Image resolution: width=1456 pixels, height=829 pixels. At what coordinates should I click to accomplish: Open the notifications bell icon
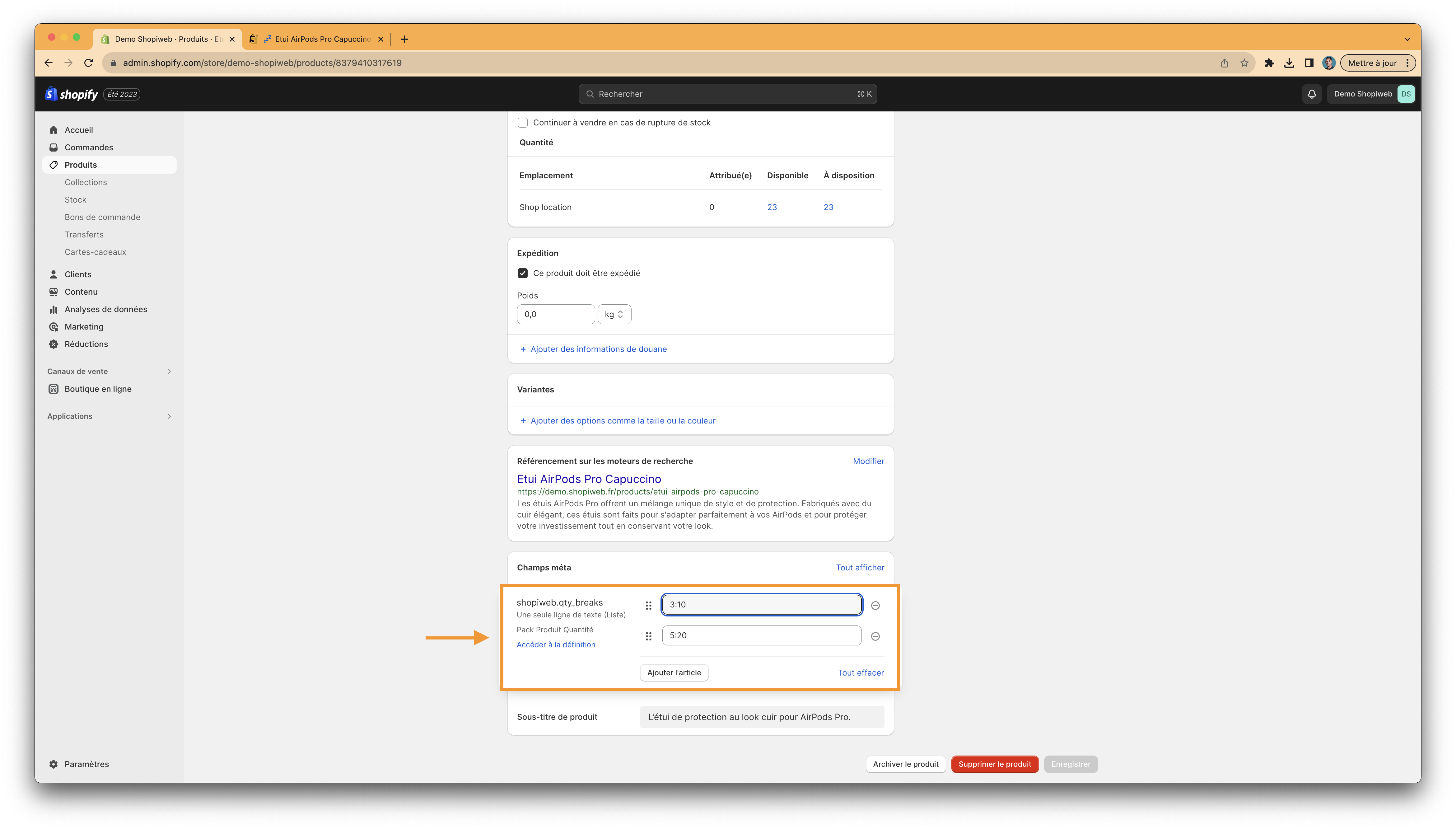pos(1311,94)
